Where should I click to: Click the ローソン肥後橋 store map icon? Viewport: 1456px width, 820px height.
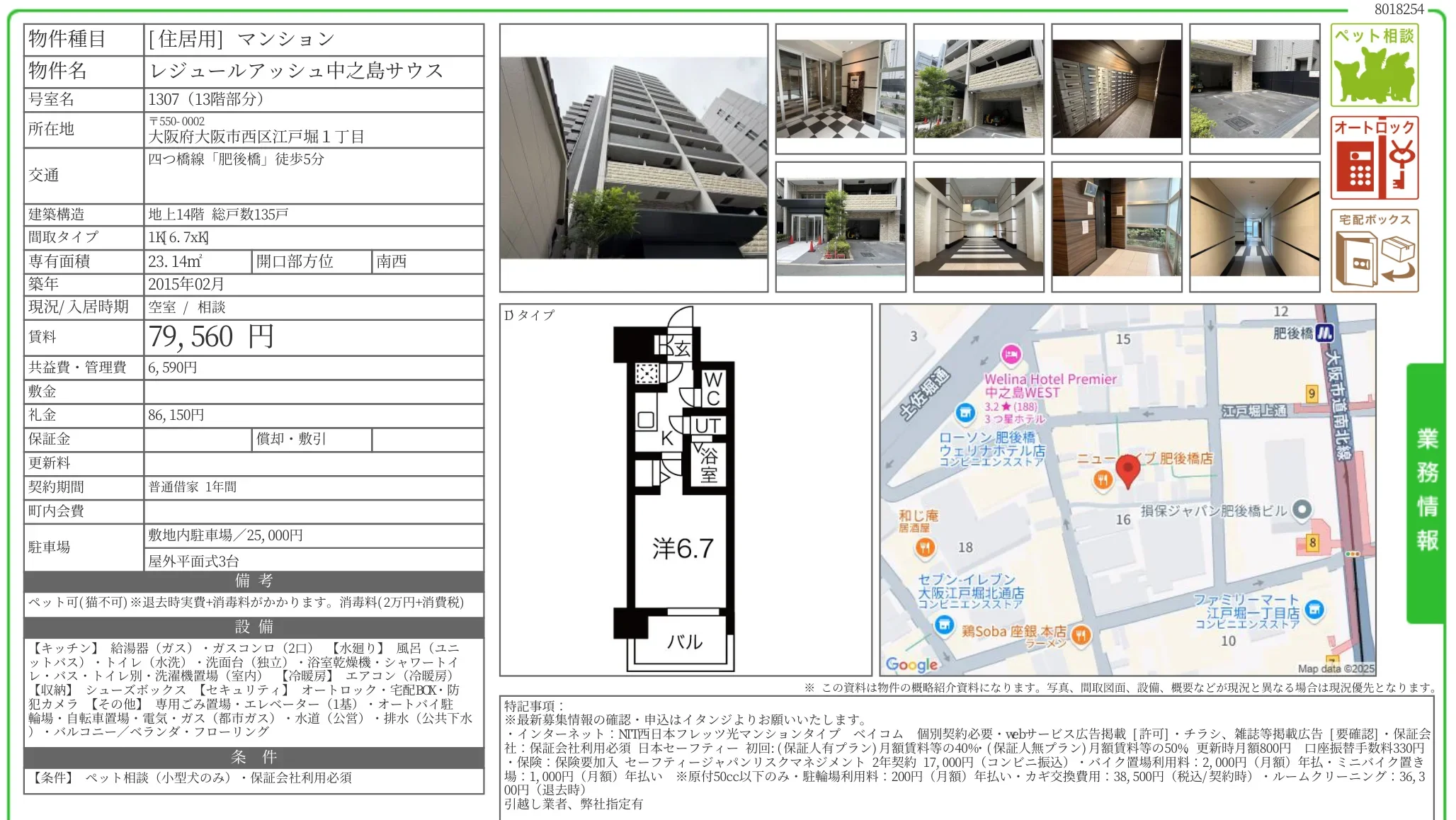[x=965, y=412]
